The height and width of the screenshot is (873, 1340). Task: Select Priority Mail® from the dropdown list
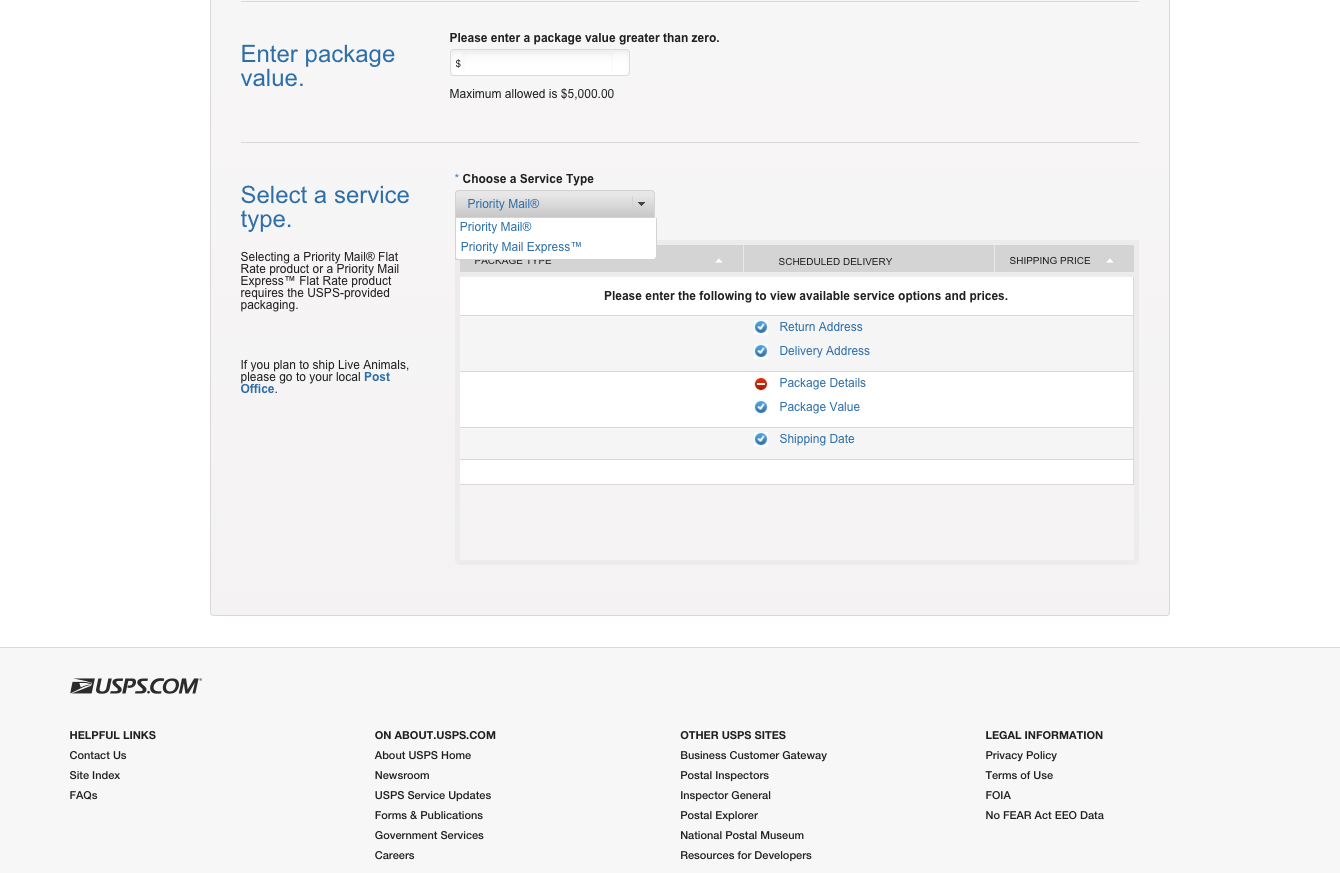point(496,227)
